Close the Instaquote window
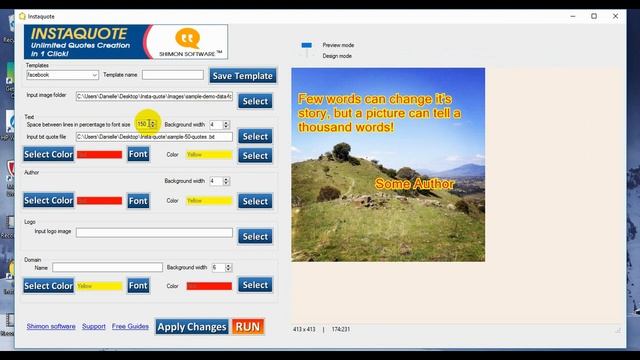Image resolution: width=640 pixels, height=360 pixels. coord(615,16)
